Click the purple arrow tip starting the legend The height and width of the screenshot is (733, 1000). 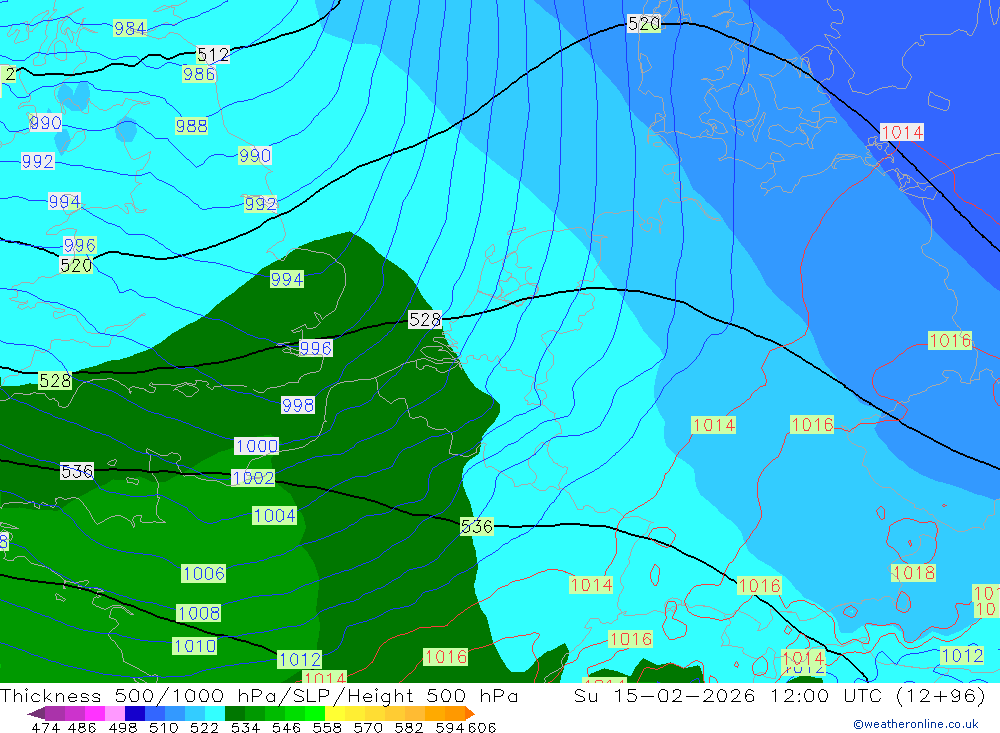[x=36, y=713]
